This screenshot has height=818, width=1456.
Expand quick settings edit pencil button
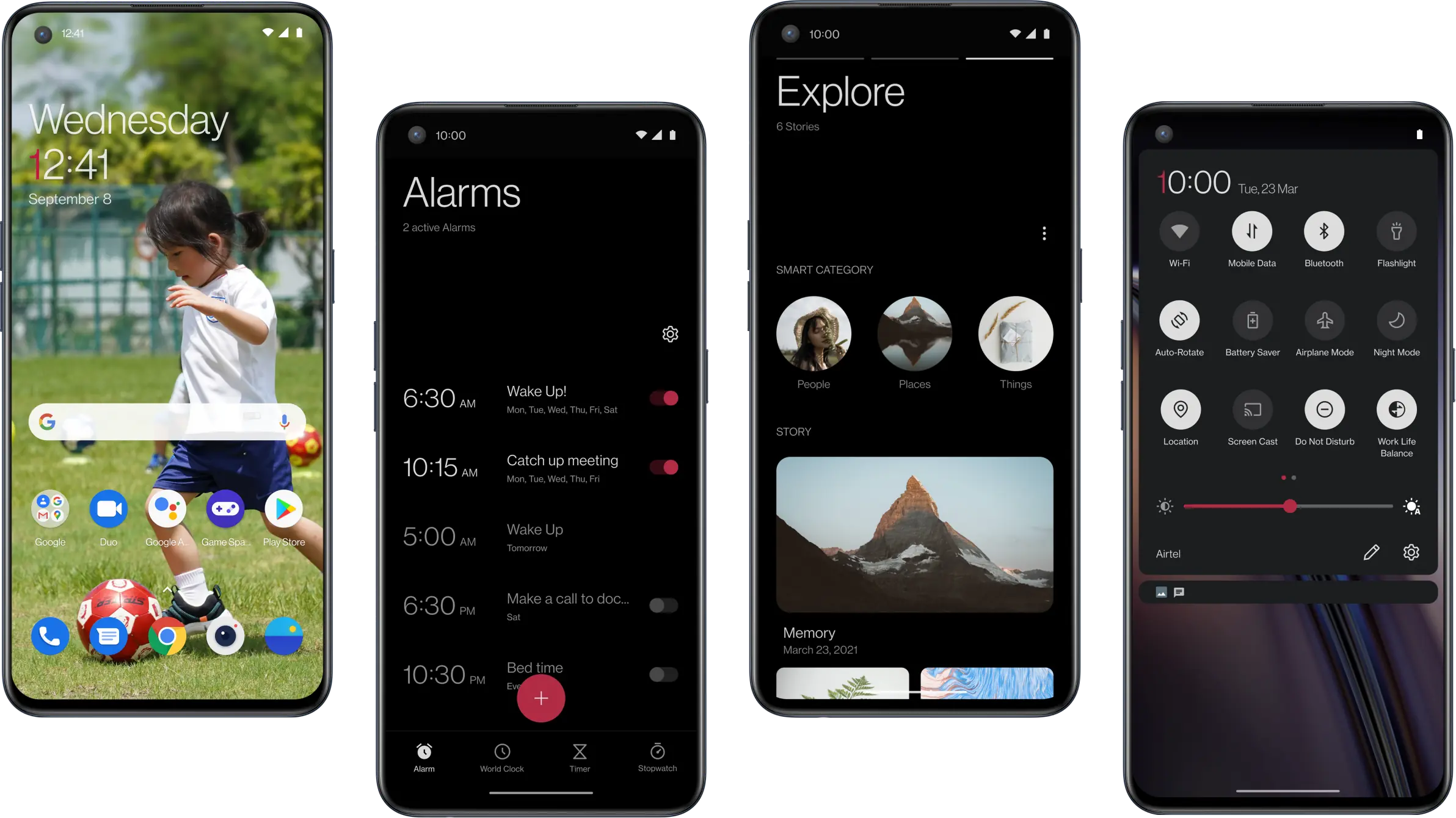pyautogui.click(x=1371, y=552)
